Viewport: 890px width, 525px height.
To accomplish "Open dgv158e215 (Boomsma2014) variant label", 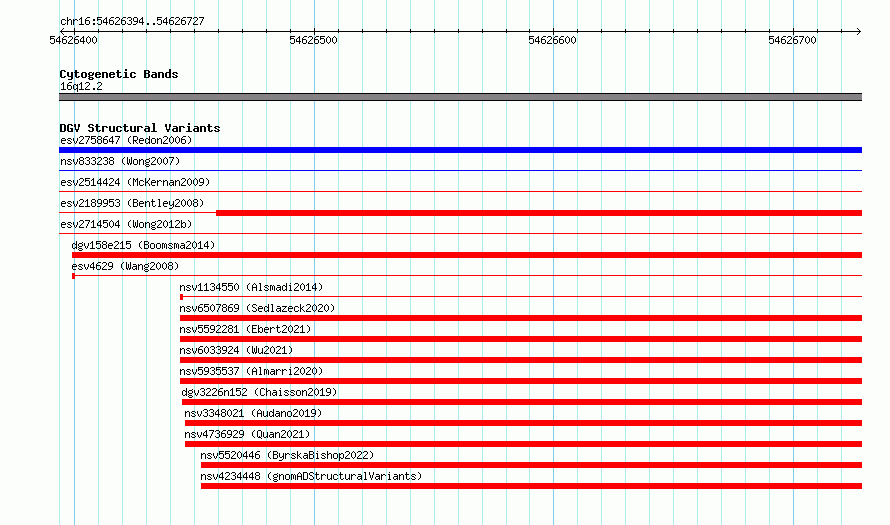I will (x=143, y=245).
